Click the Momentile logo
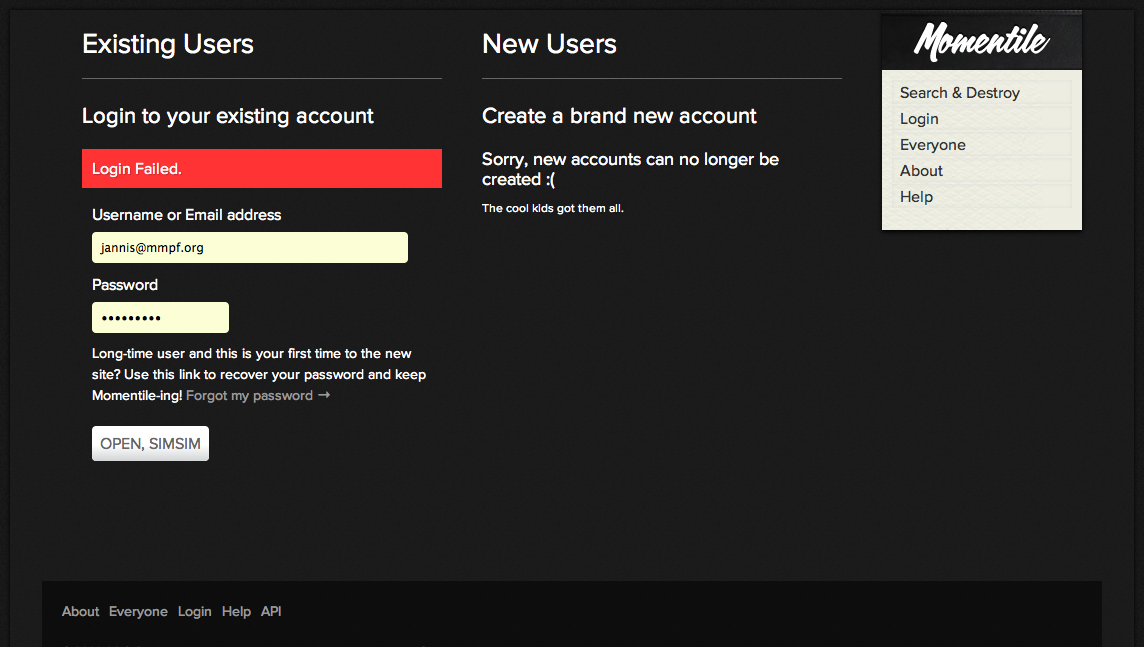Screen dimensions: 1144x647 [x=981, y=41]
